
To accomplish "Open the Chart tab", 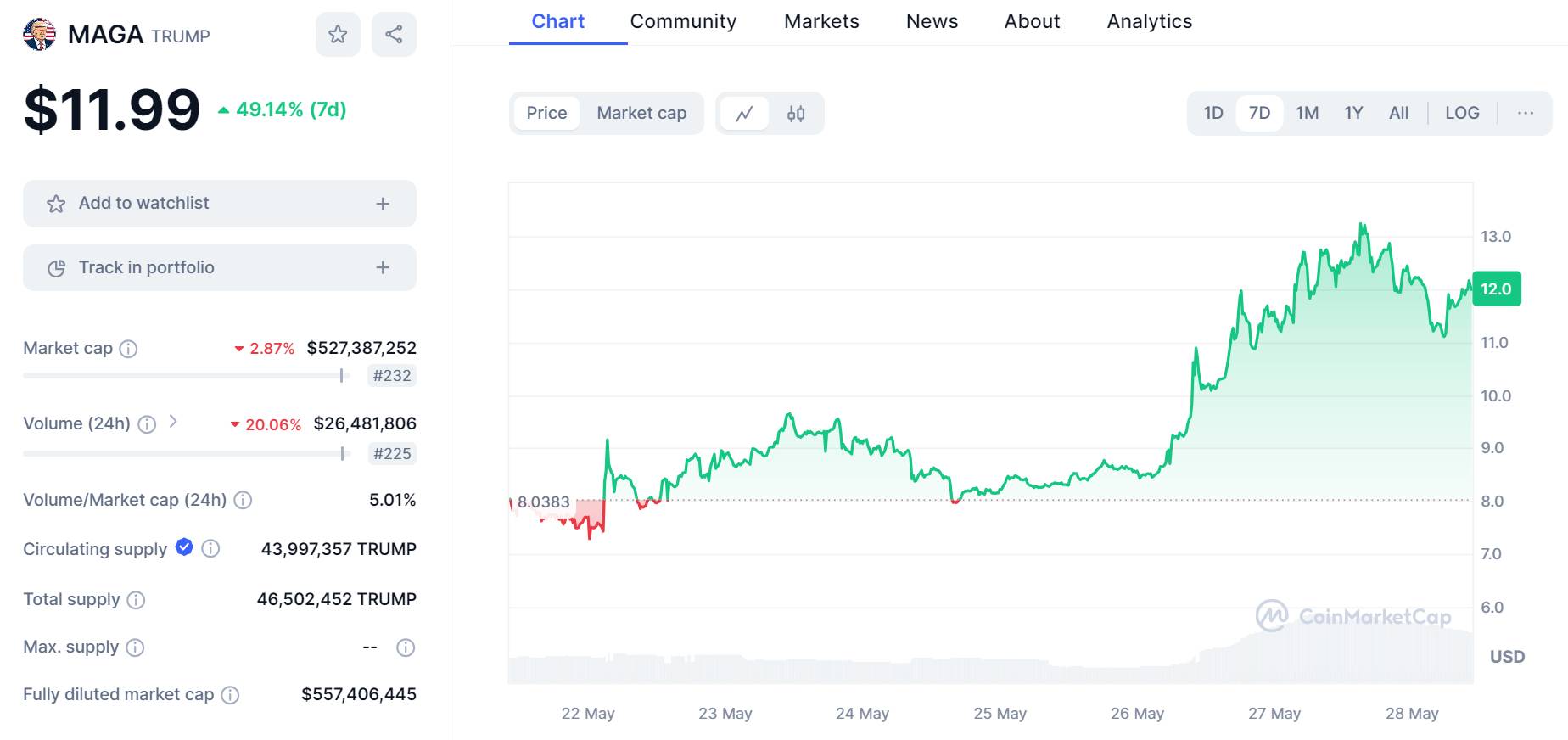I will click(558, 21).
